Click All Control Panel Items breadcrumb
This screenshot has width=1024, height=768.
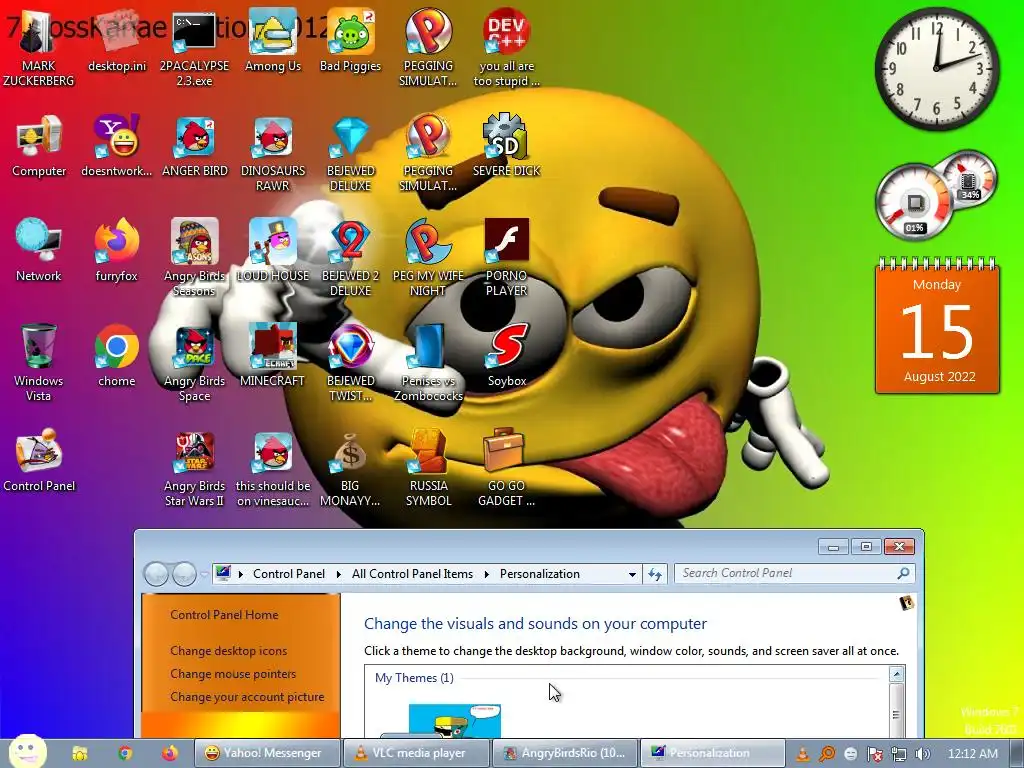412,574
